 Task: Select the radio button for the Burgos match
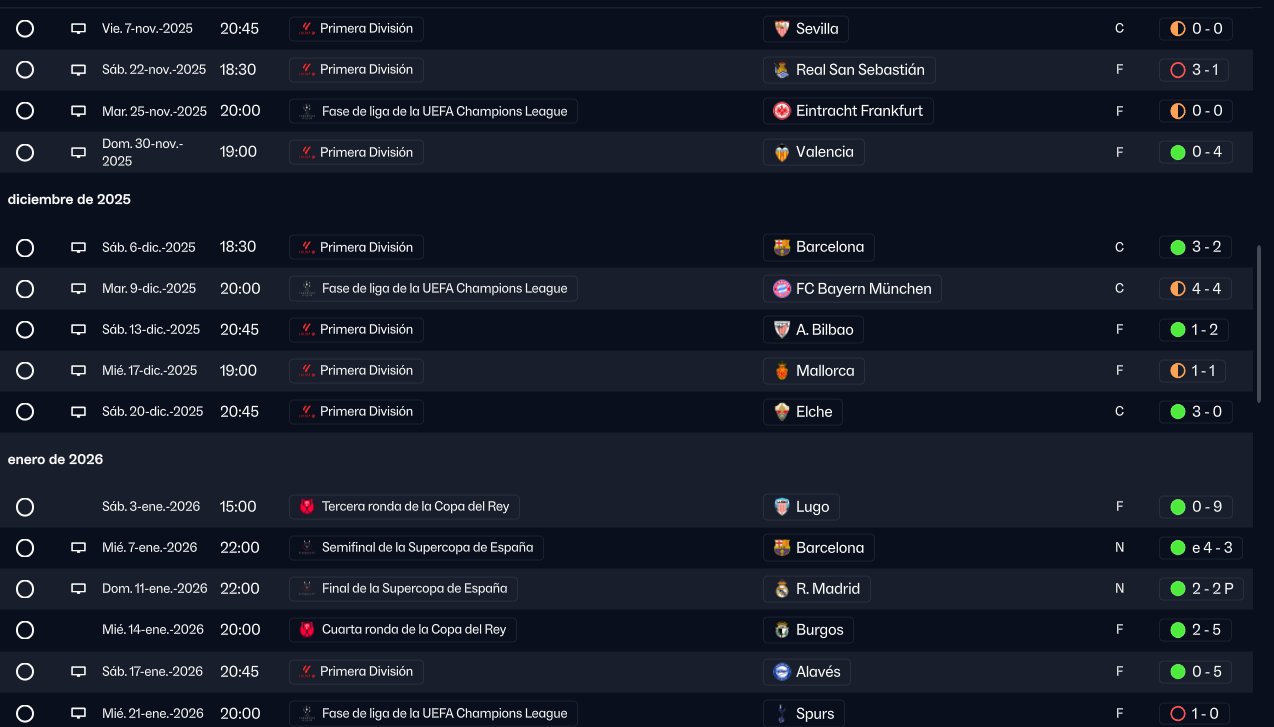coord(25,630)
